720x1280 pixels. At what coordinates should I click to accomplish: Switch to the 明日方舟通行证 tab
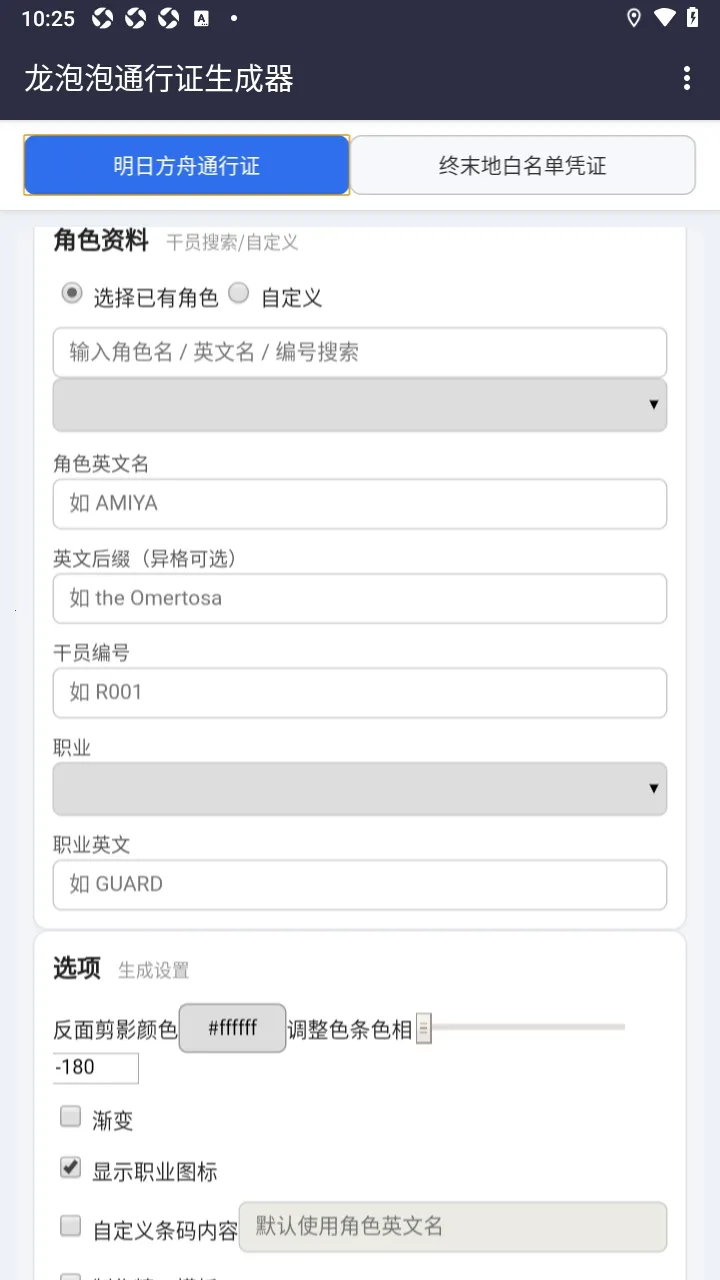tap(187, 165)
